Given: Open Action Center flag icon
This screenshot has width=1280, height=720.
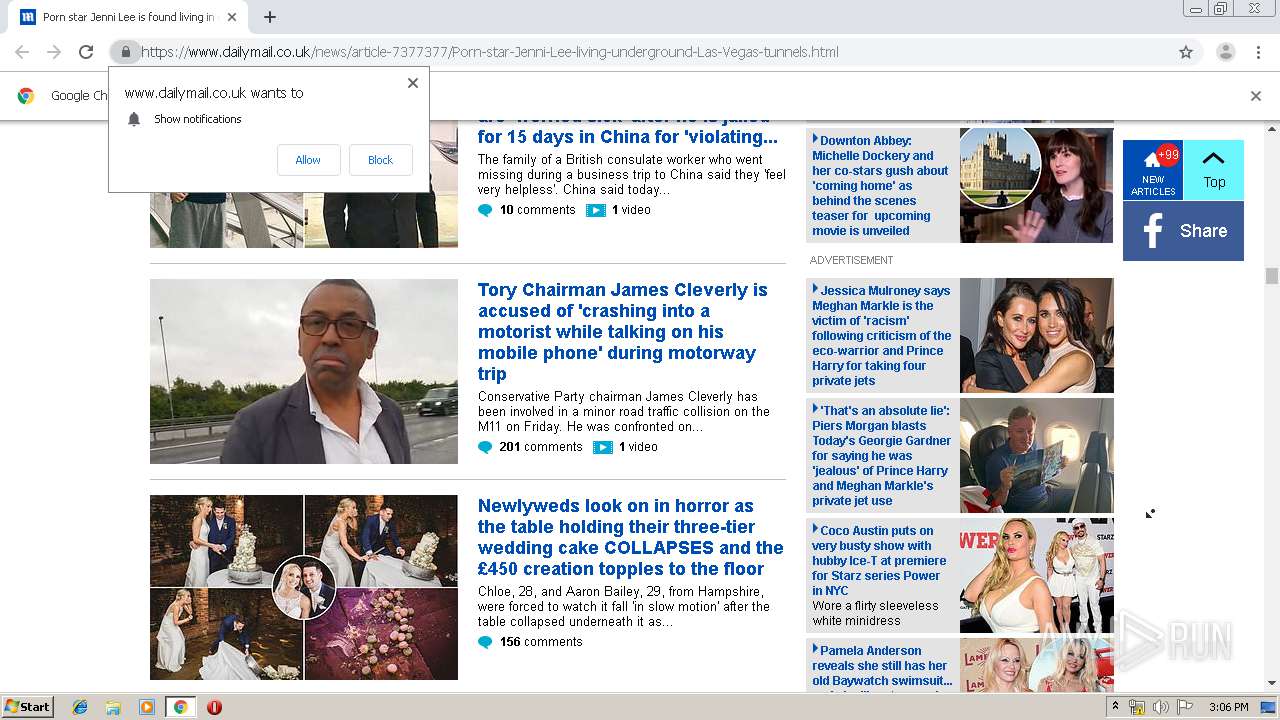Looking at the screenshot, I should point(1185,707).
